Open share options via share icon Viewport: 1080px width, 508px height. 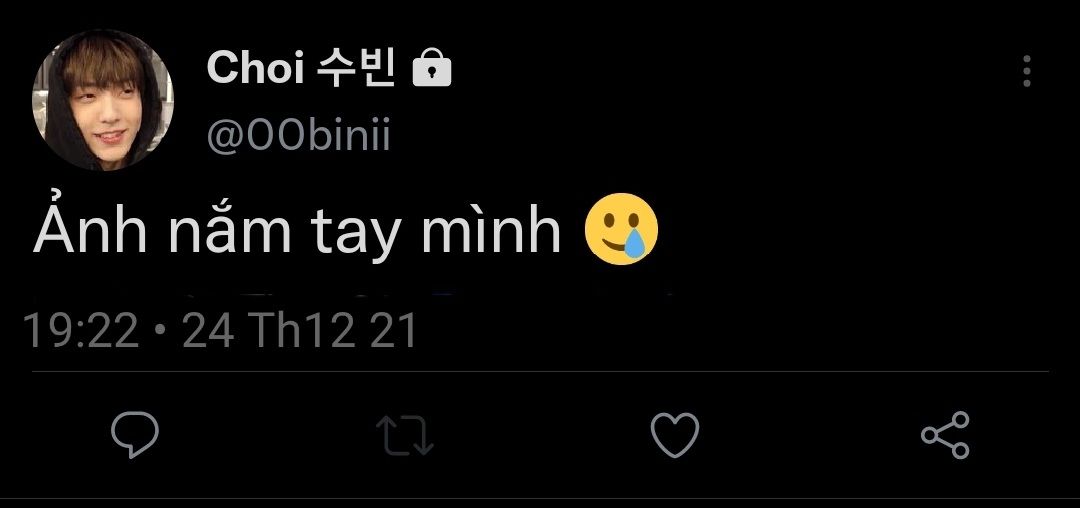pos(946,435)
